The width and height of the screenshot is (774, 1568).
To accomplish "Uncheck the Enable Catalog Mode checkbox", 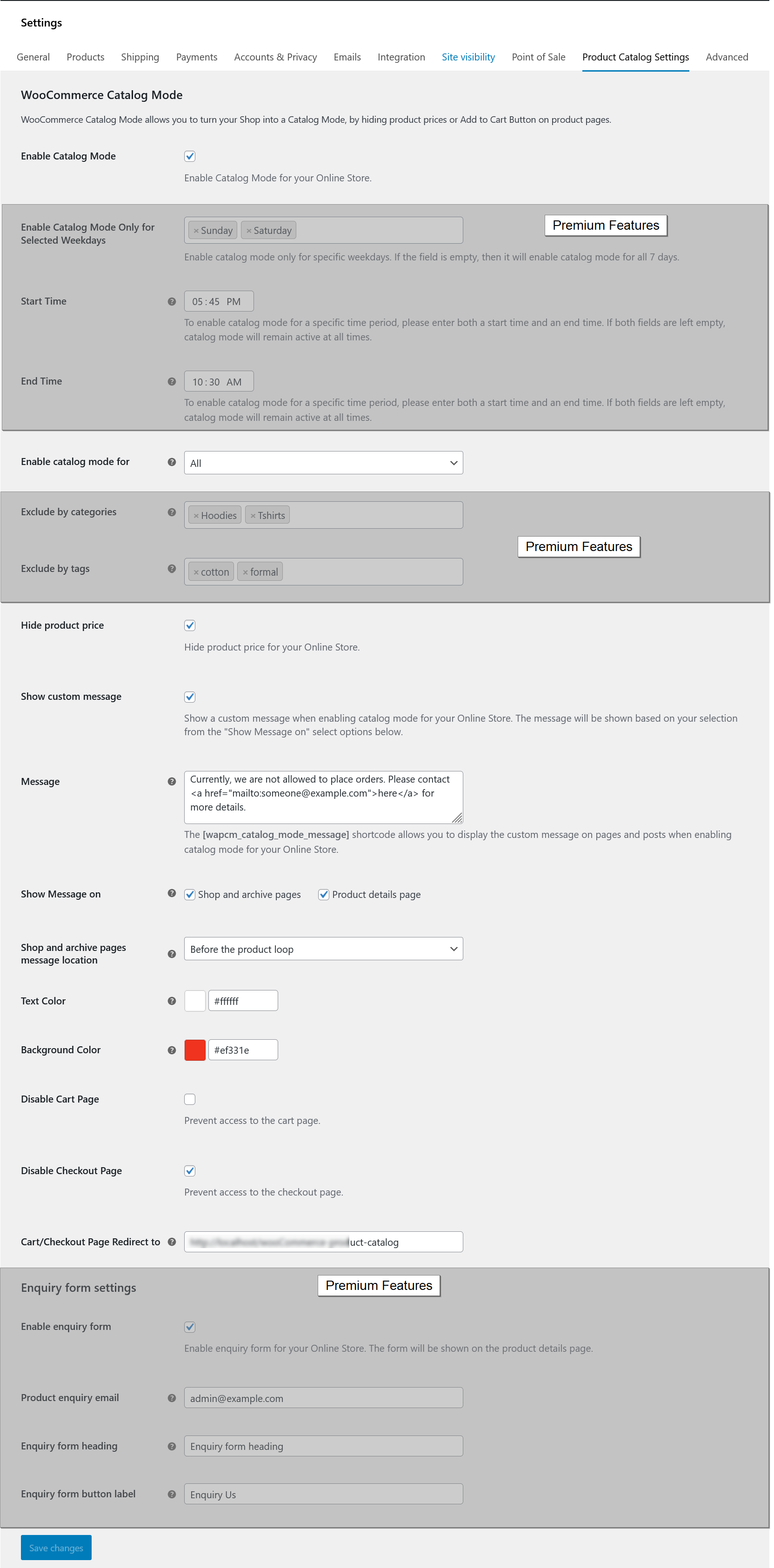I will pos(190,156).
